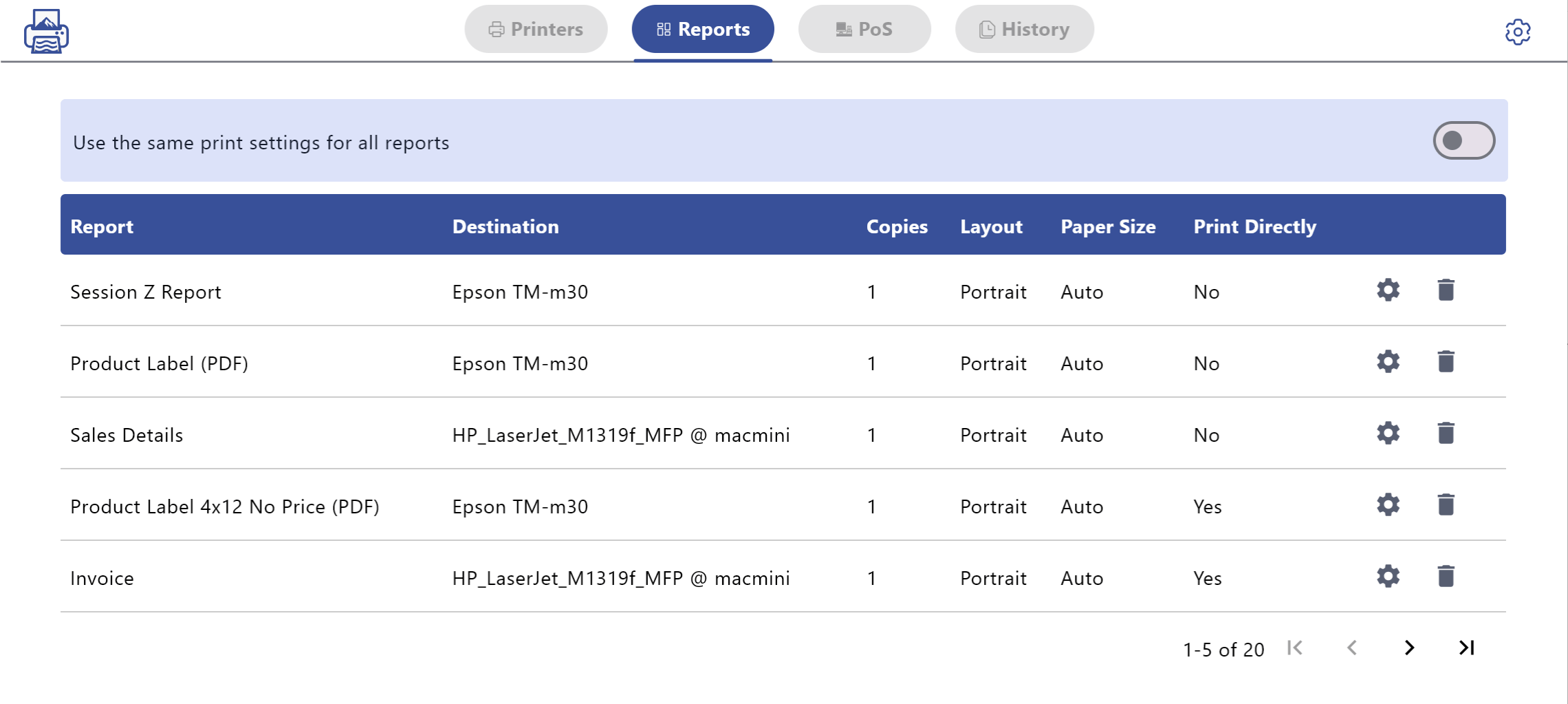The image size is (1568, 704).
Task: Enable same print settings for all reports
Action: point(1465,140)
